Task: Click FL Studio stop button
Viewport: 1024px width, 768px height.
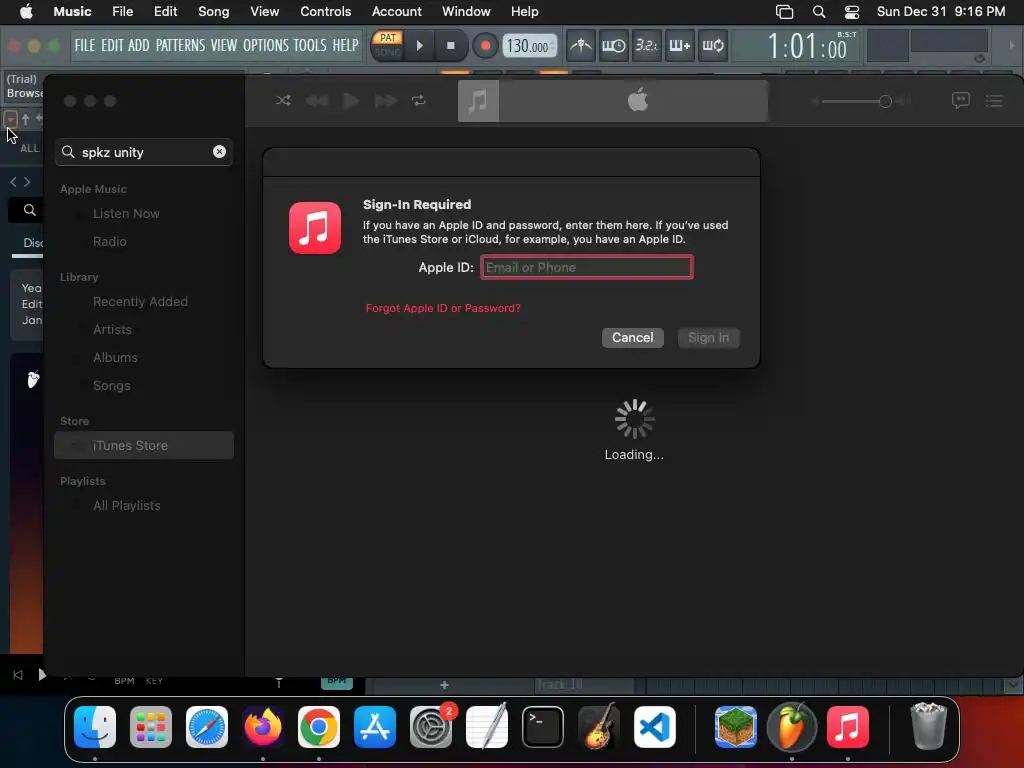Action: click(451, 46)
